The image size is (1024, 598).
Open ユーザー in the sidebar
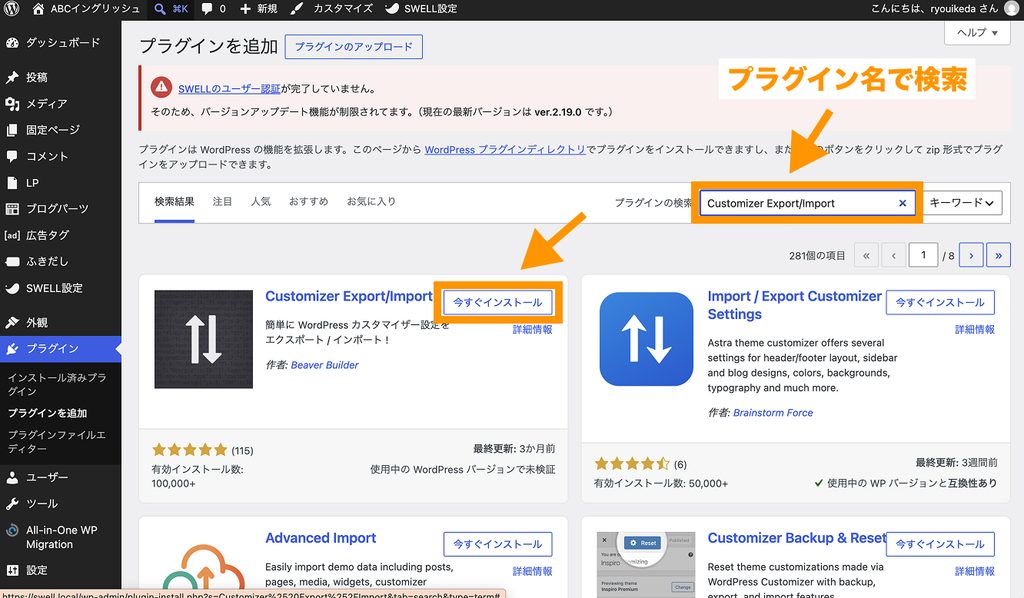pyautogui.click(x=60, y=477)
